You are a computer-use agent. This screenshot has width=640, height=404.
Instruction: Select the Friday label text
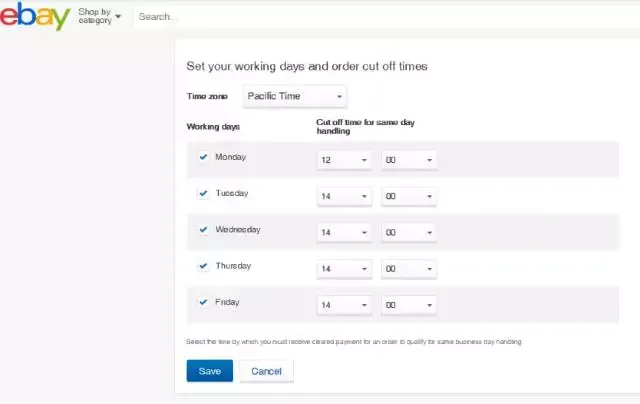point(227,302)
